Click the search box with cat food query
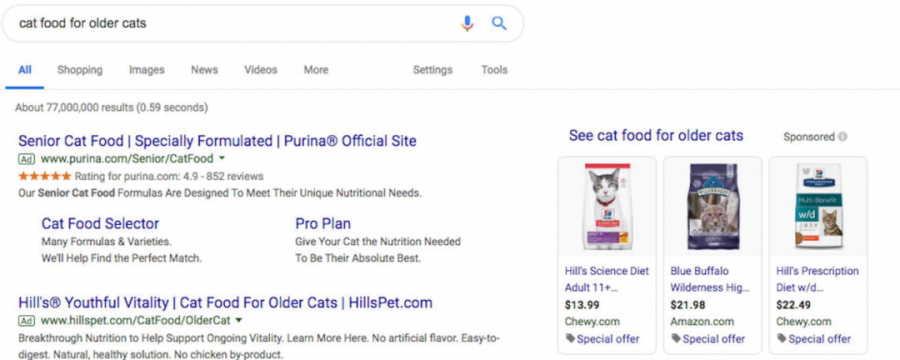Image resolution: width=900 pixels, height=360 pixels. tap(230, 24)
